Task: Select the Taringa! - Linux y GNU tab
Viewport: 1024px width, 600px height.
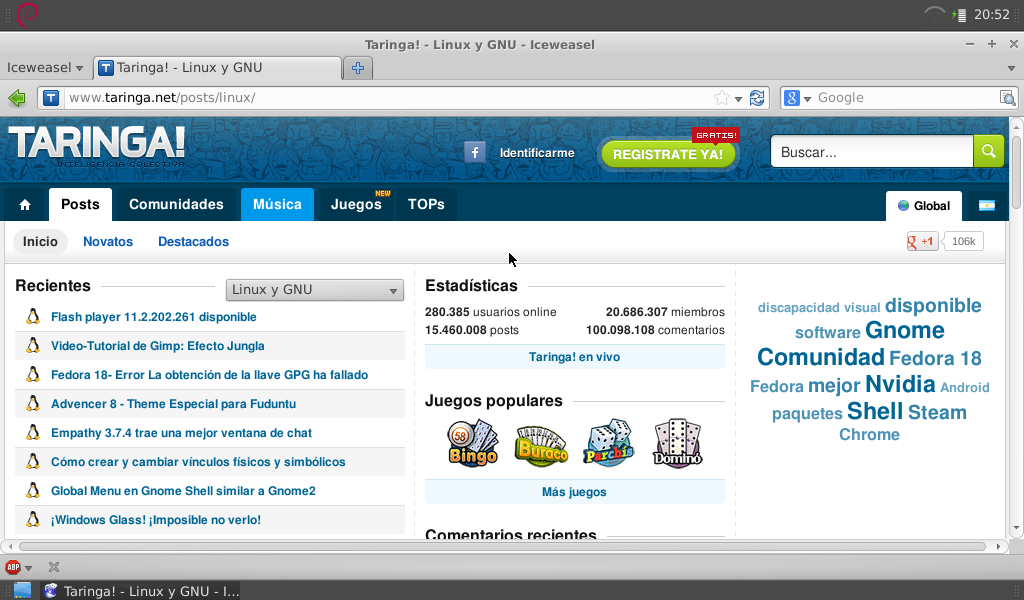Action: click(217, 68)
